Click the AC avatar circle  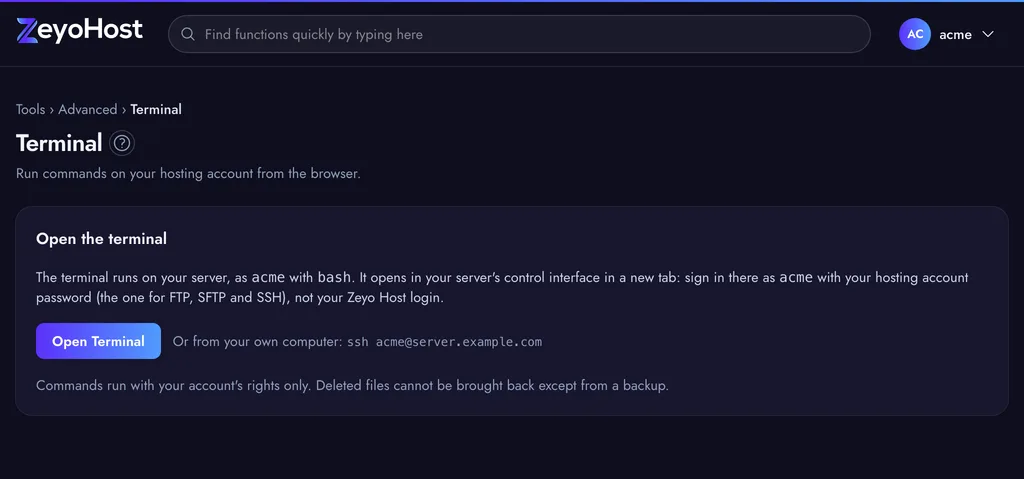[x=914, y=34]
